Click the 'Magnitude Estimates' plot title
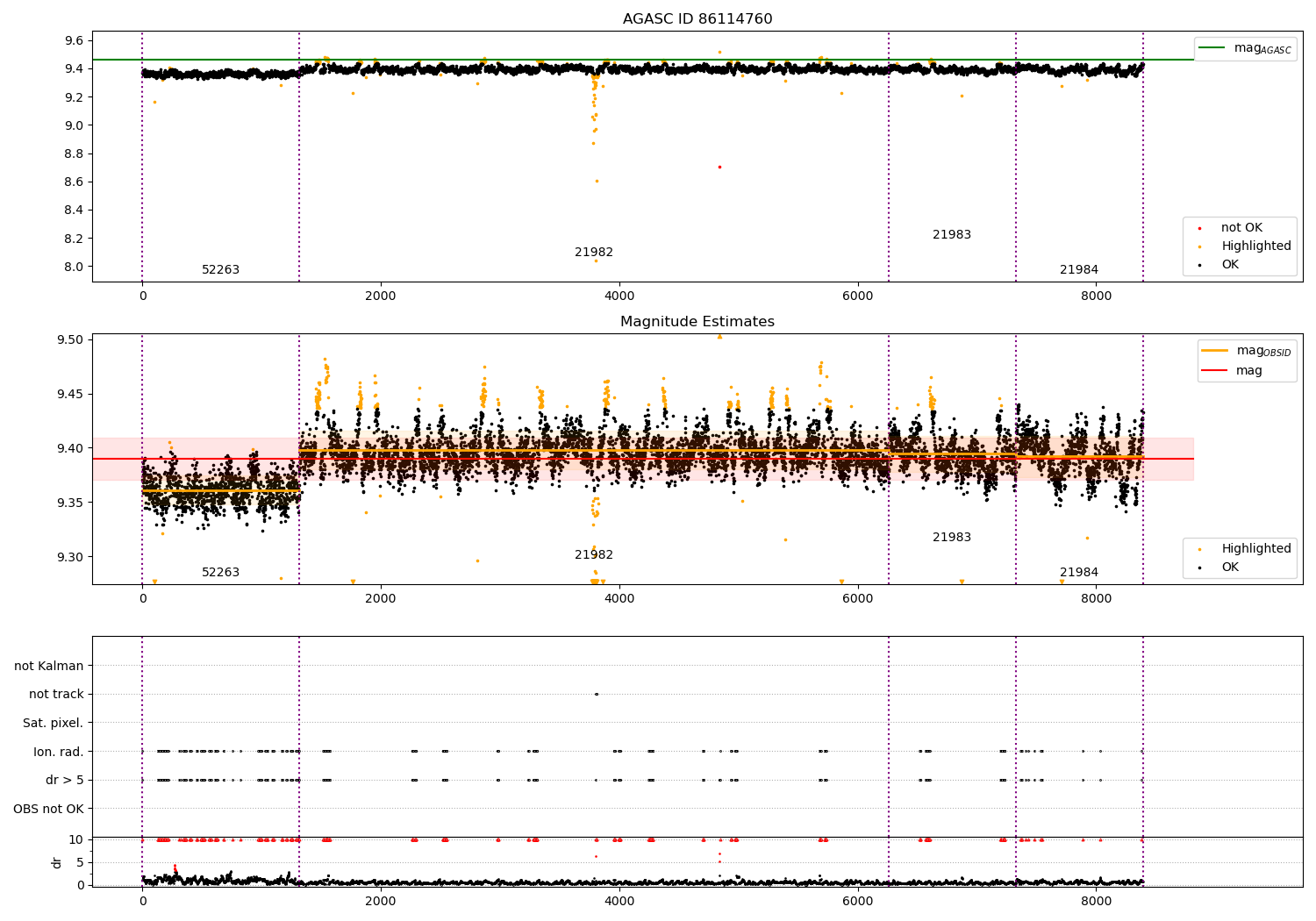This screenshot has height=921, width=1316. (x=697, y=322)
